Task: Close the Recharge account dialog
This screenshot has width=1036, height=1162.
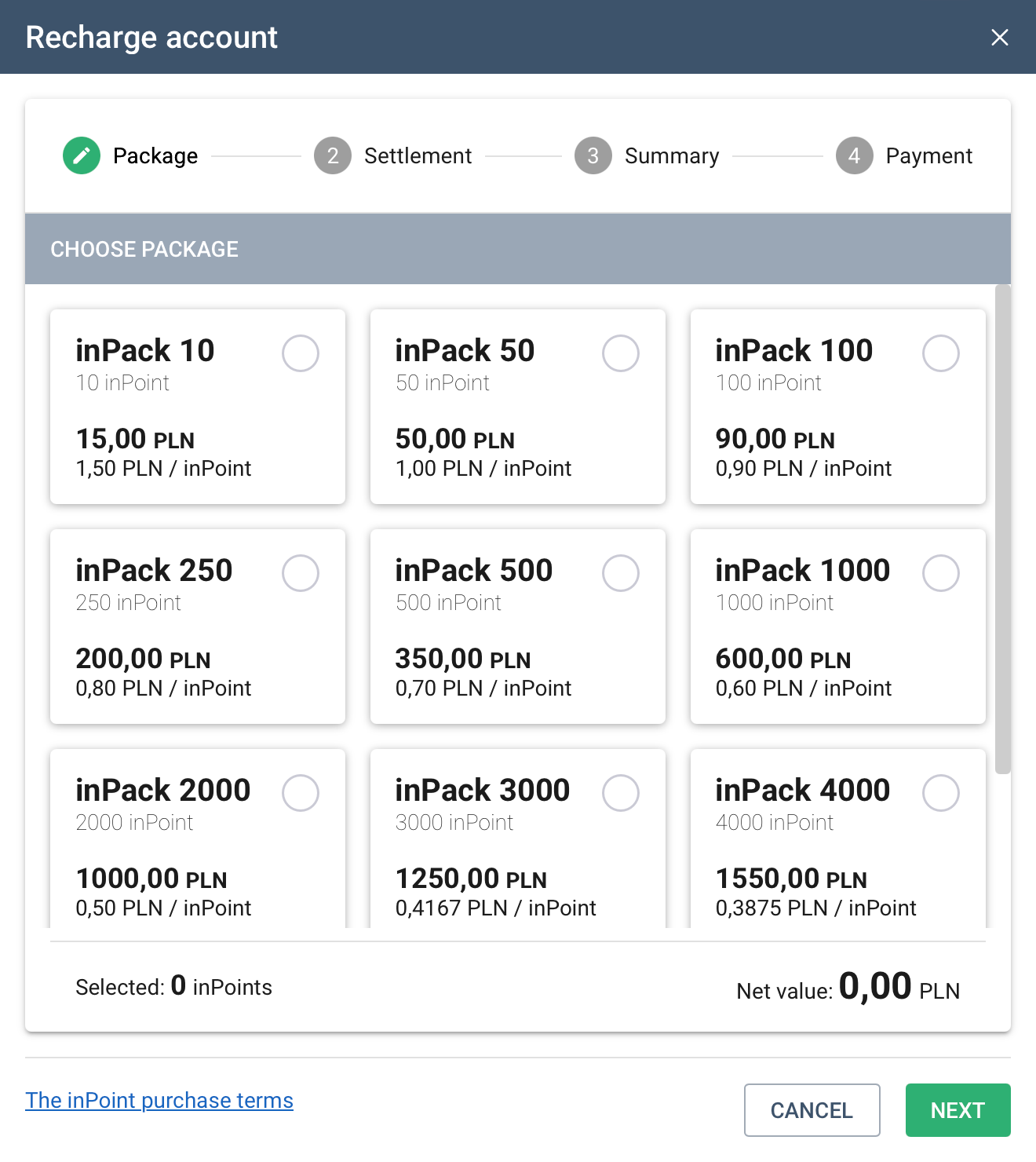Action: pos(999,37)
